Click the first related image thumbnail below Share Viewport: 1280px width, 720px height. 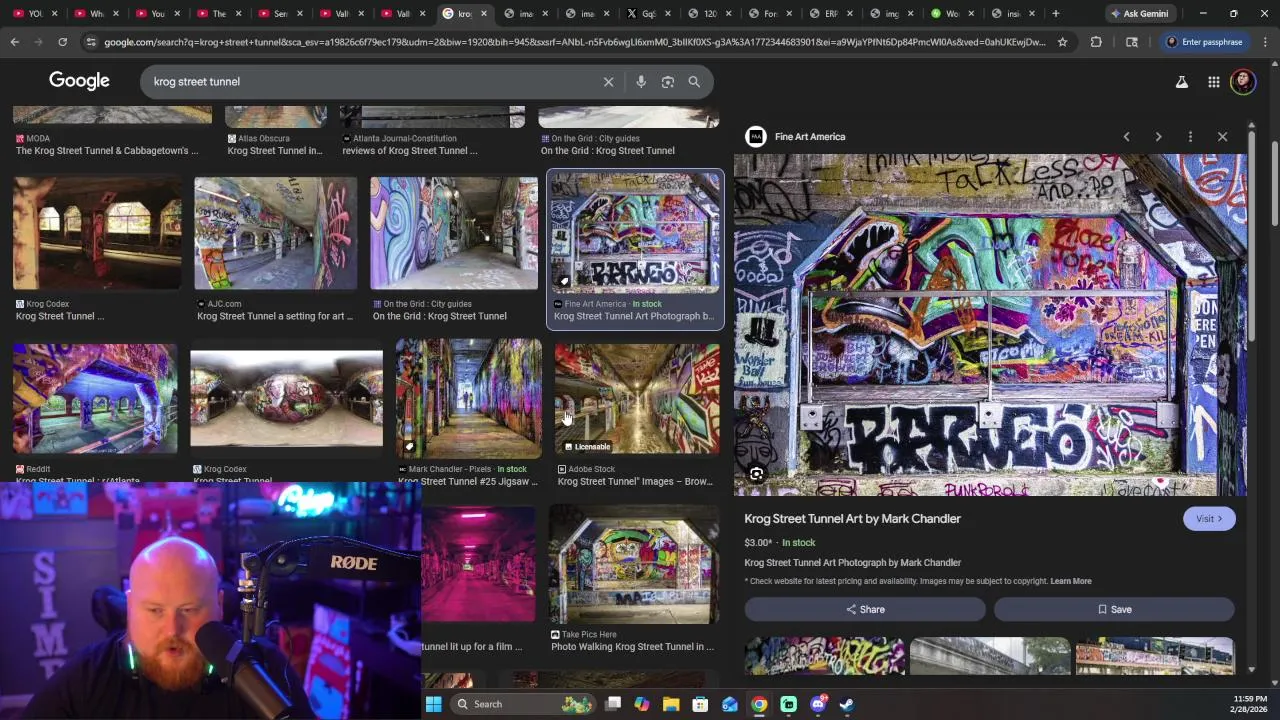coord(824,656)
